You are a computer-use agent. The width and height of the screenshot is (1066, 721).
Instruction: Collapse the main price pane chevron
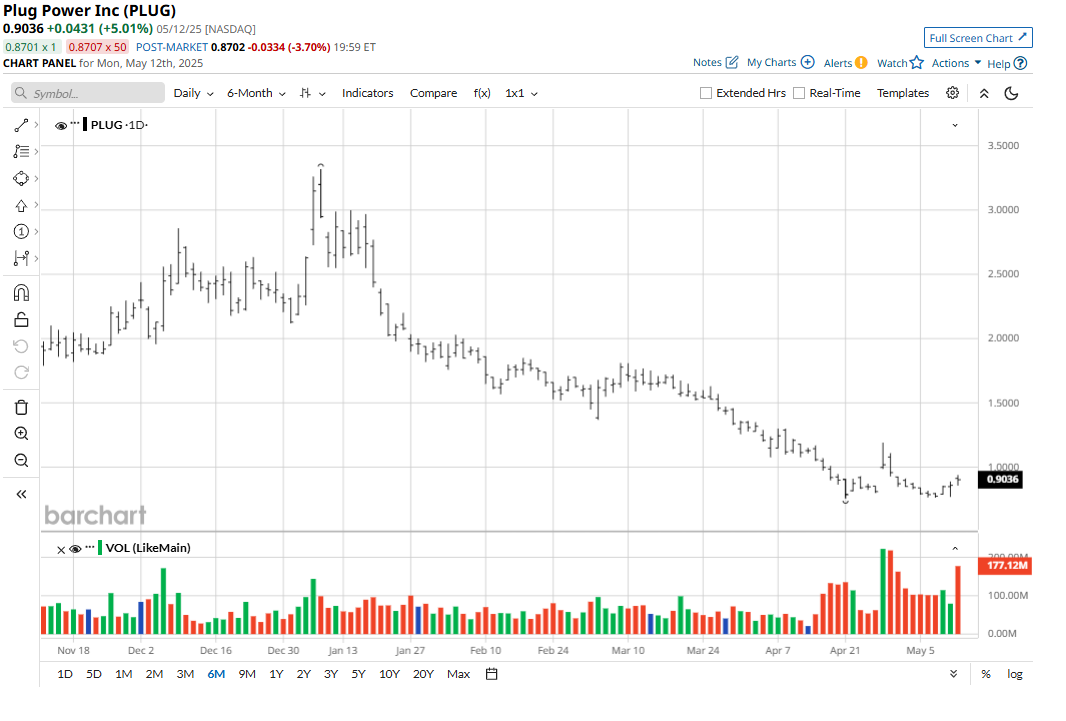click(x=955, y=125)
